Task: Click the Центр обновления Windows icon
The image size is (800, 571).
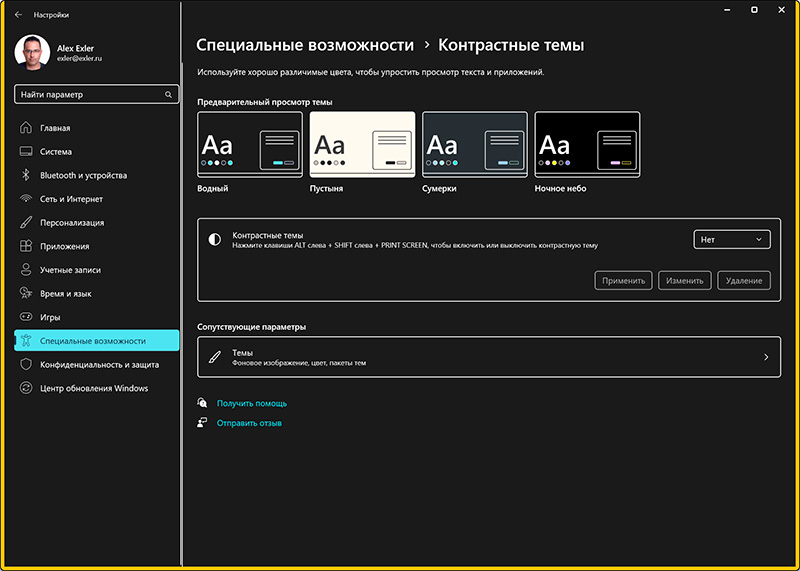Action: [x=26, y=388]
